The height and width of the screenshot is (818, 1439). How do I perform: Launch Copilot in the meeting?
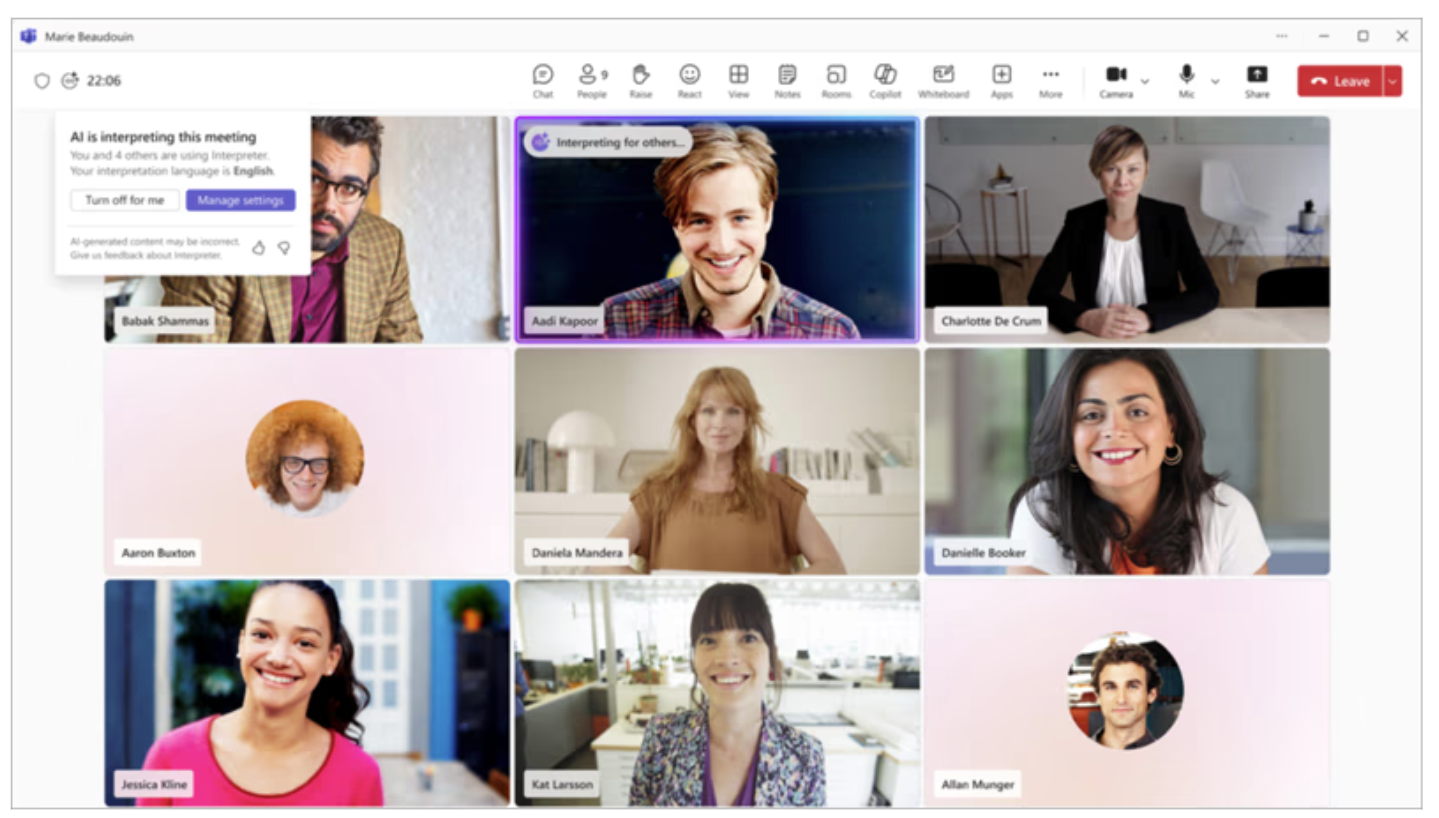point(885,80)
